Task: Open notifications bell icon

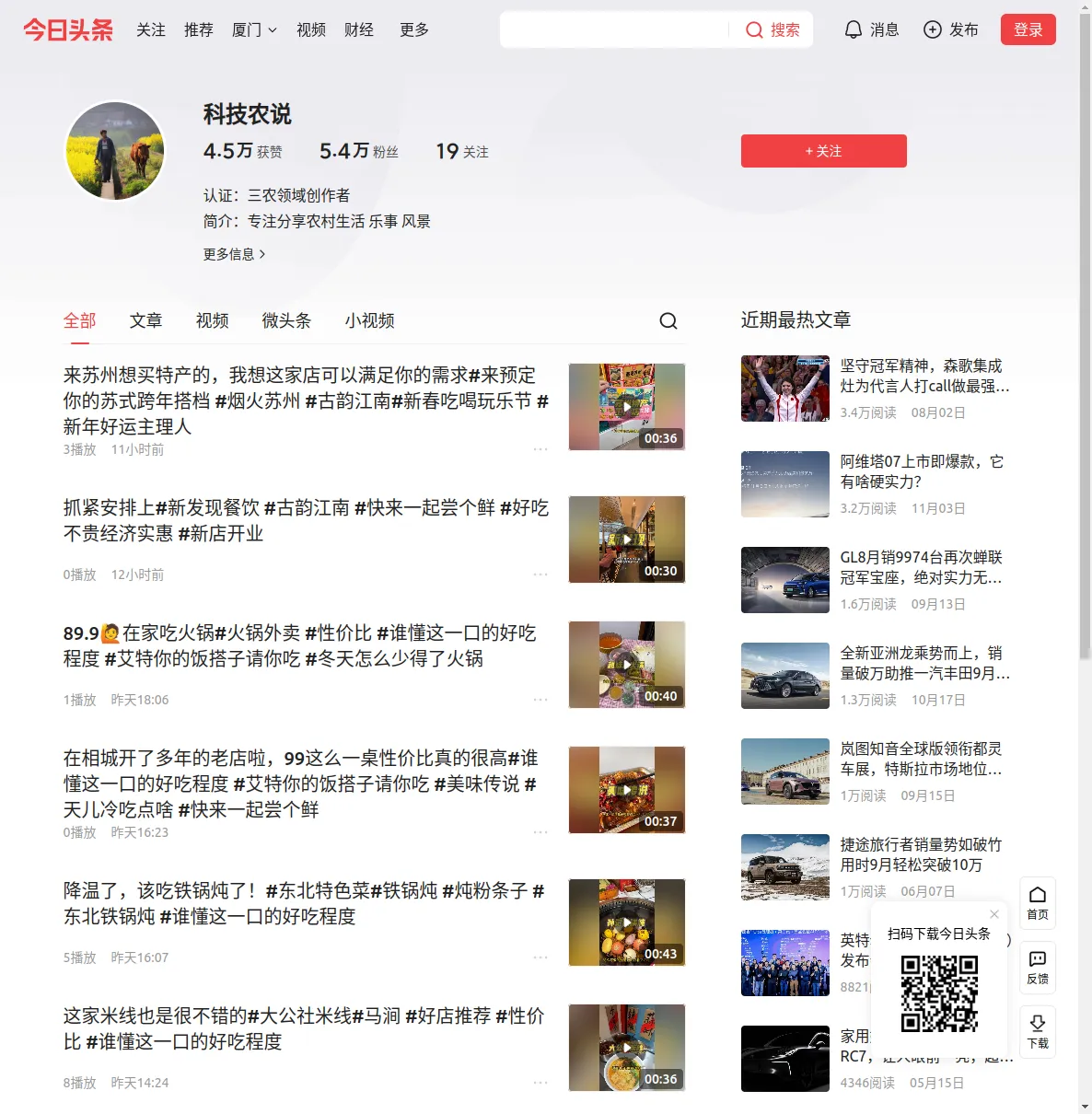Action: coord(854,30)
